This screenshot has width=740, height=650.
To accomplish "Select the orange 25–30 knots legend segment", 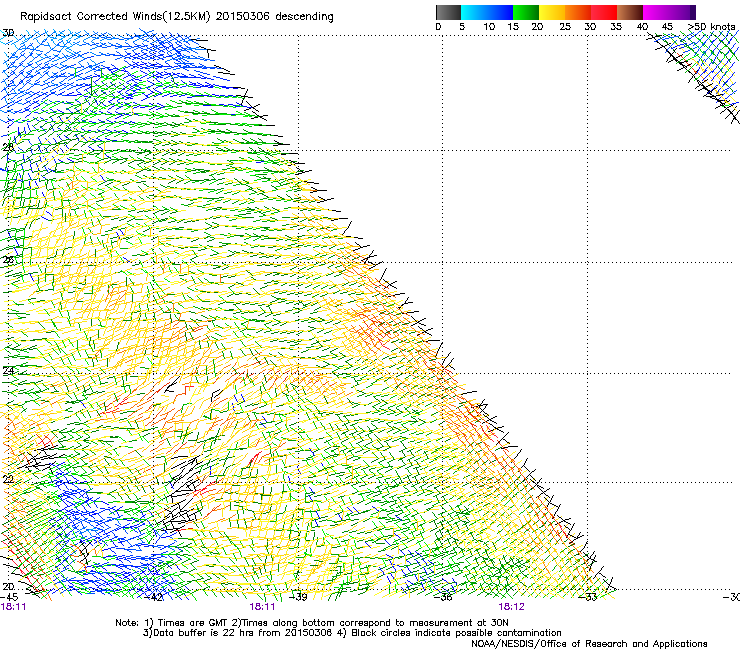I will tap(578, 12).
